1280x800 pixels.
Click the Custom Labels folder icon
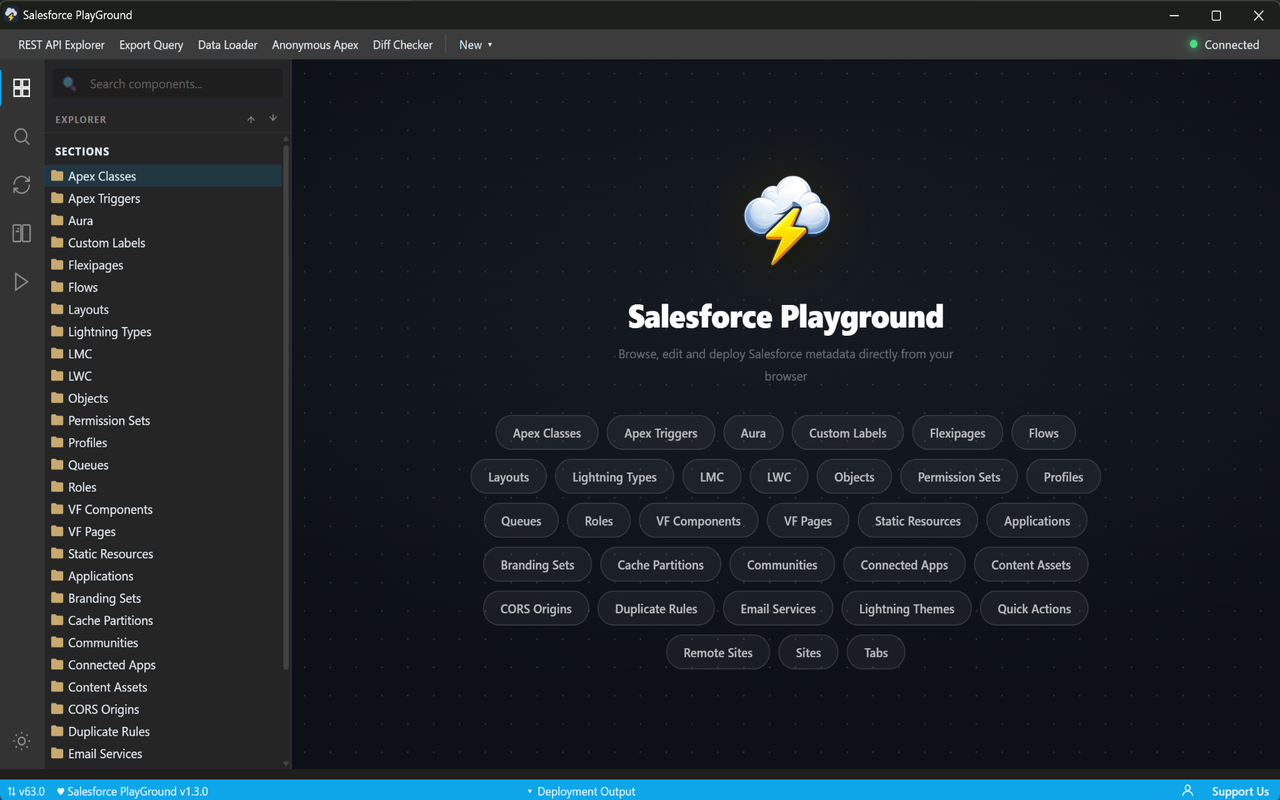point(57,242)
